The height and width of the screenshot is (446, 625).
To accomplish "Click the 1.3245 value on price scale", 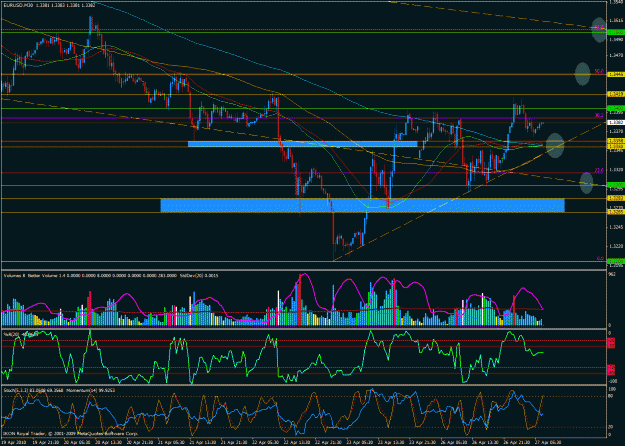I will [615, 227].
